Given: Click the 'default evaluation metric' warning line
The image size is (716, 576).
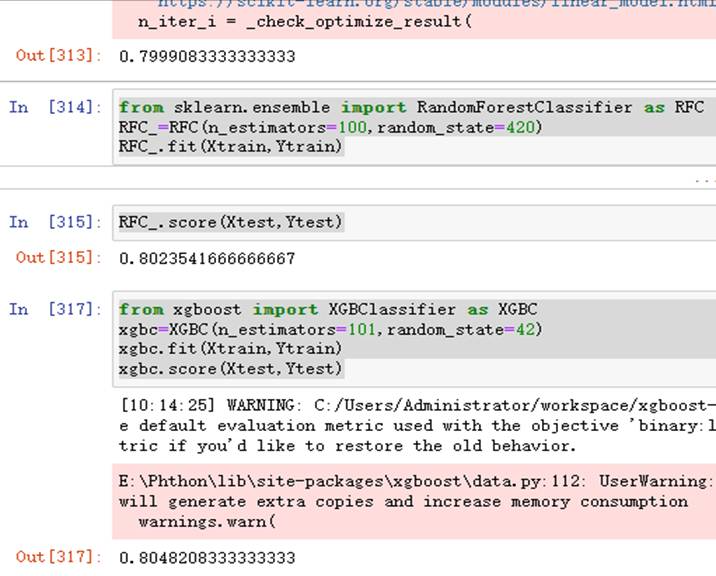Looking at the screenshot, I should click(417, 426).
